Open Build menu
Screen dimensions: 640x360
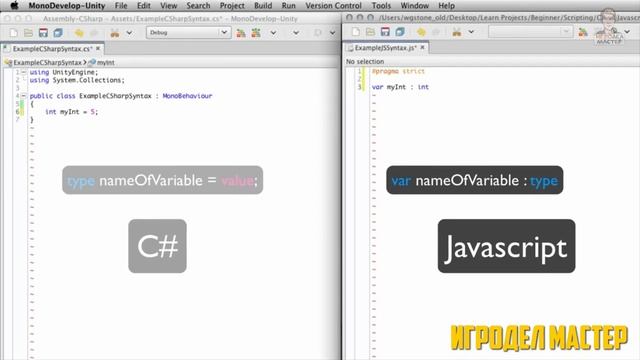263,6
